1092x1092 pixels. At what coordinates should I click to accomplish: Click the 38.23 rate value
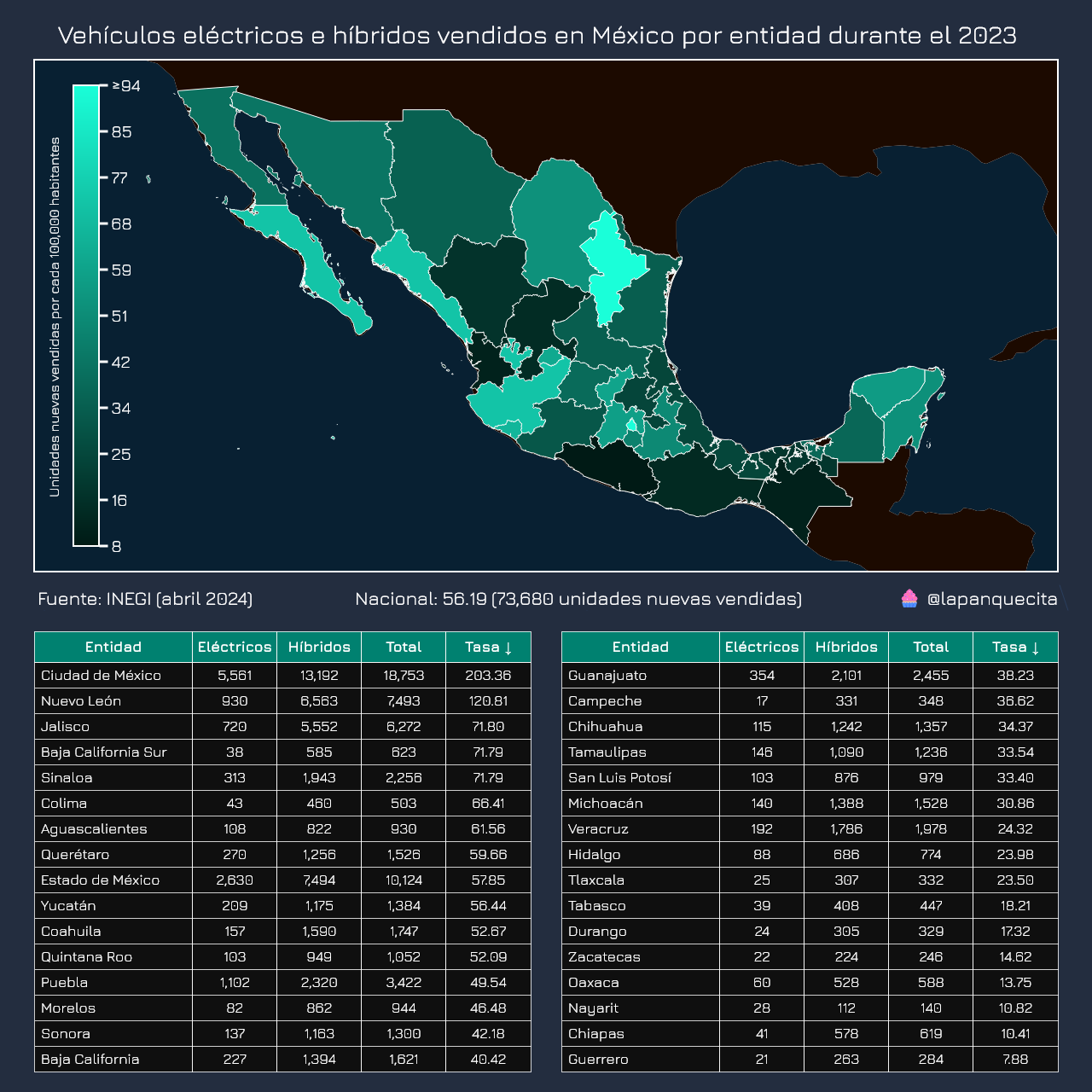tap(1015, 675)
